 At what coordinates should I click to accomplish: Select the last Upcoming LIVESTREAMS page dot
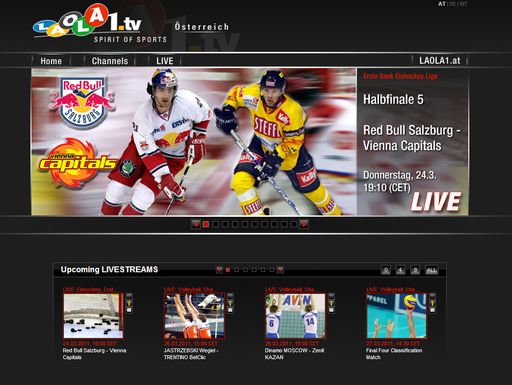pyautogui.click(x=272, y=270)
